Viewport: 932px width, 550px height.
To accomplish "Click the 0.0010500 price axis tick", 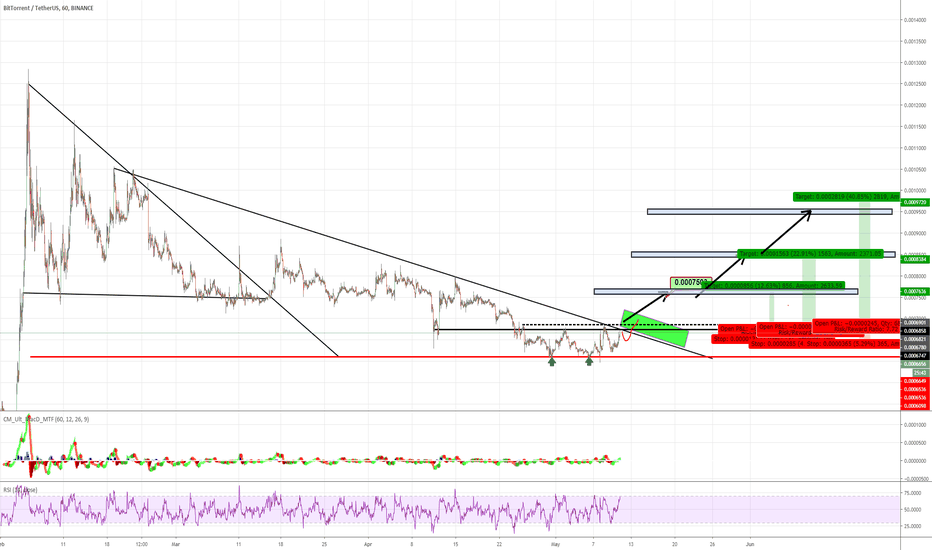I will [x=915, y=169].
